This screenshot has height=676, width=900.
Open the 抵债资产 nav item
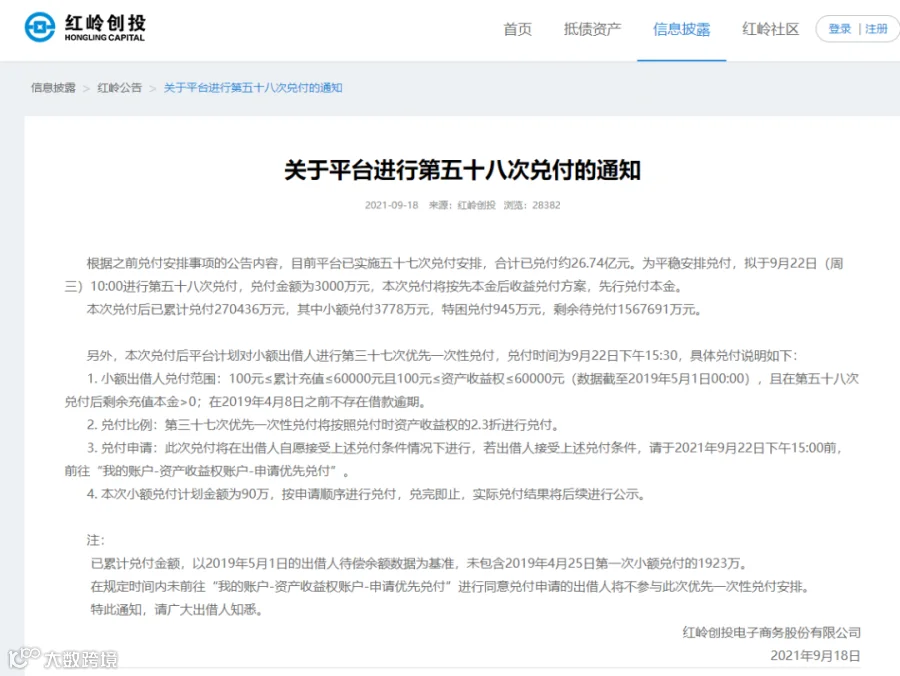[592, 29]
